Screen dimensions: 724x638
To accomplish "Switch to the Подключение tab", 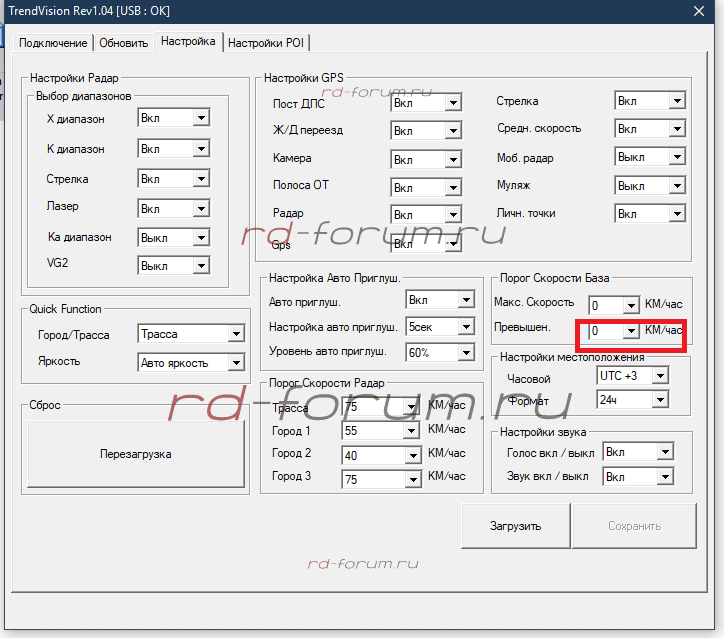I will point(55,43).
